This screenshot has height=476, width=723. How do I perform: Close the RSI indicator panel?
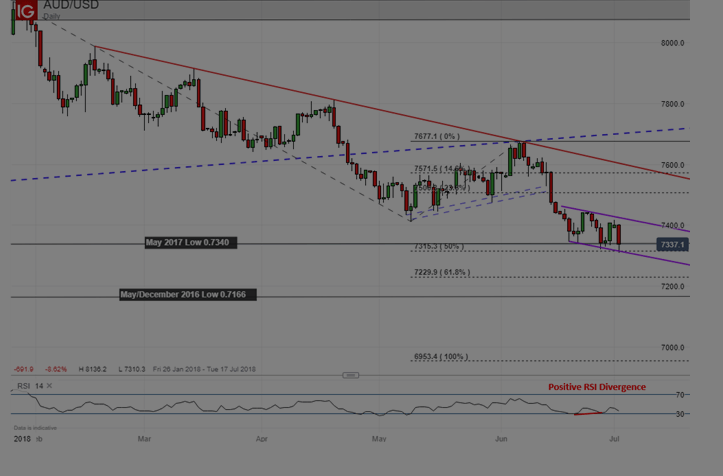coord(49,386)
